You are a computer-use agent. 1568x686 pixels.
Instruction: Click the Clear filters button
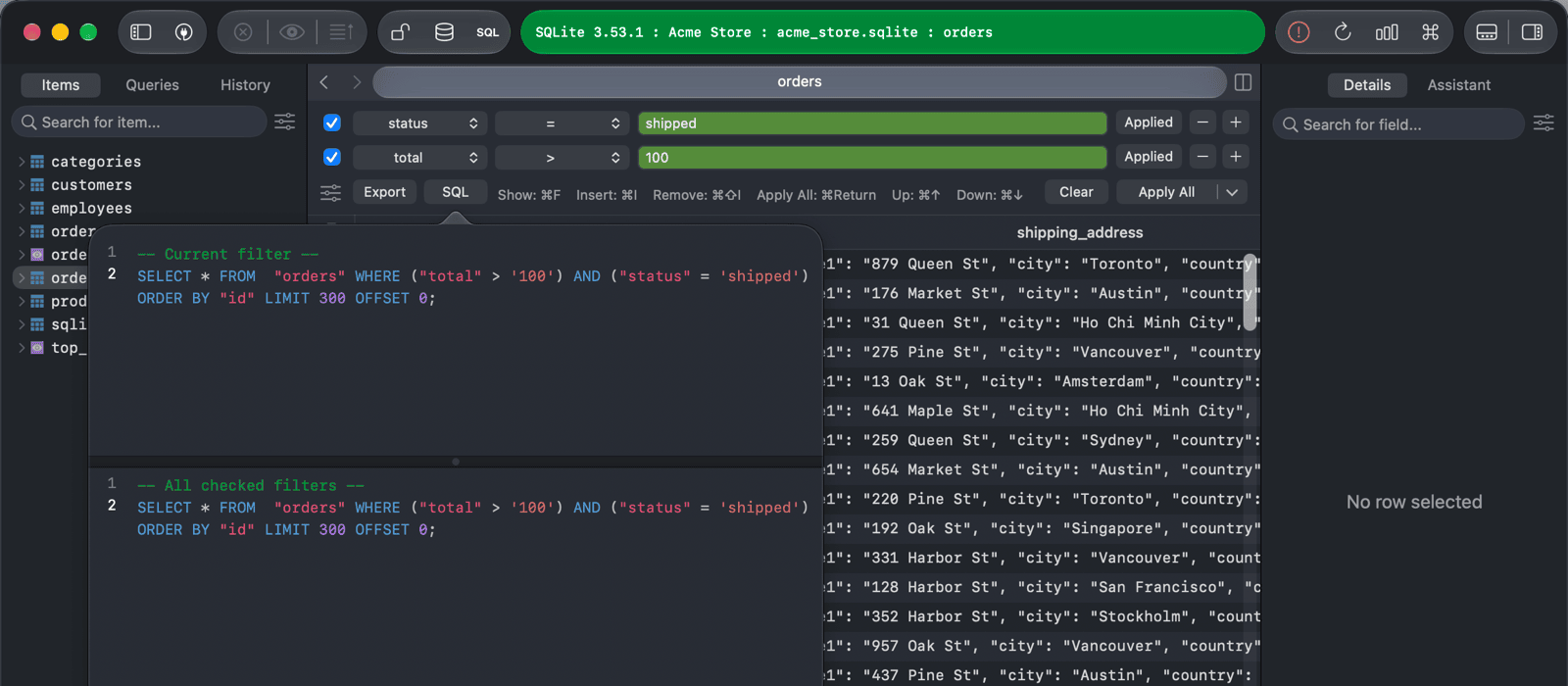point(1076,192)
